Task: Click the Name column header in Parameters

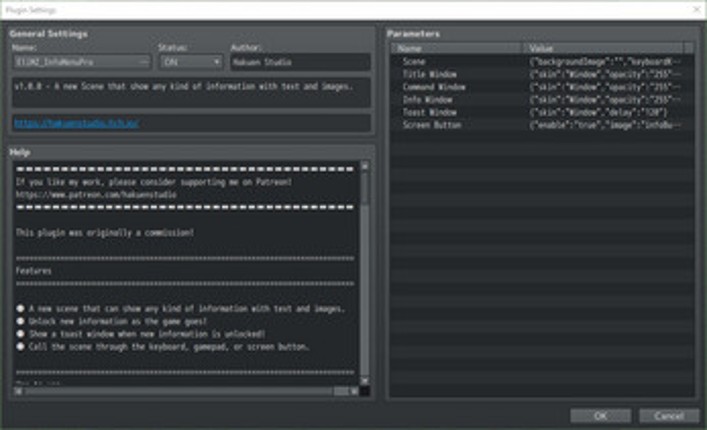Action: pos(457,48)
